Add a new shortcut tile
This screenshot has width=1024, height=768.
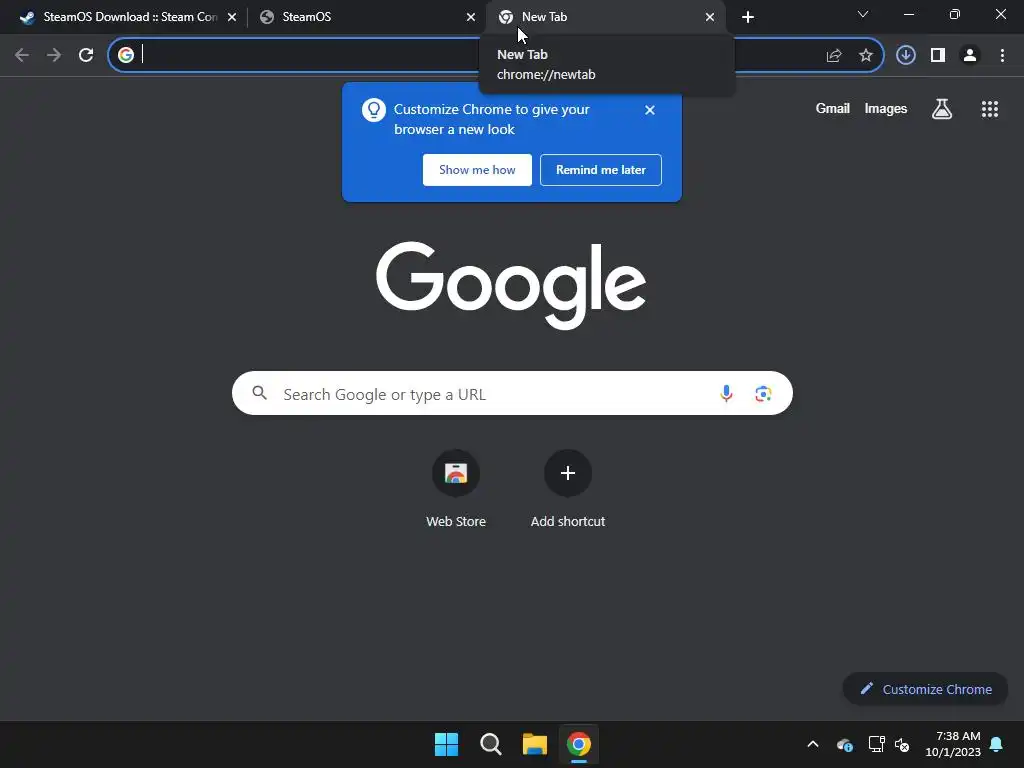coord(568,490)
